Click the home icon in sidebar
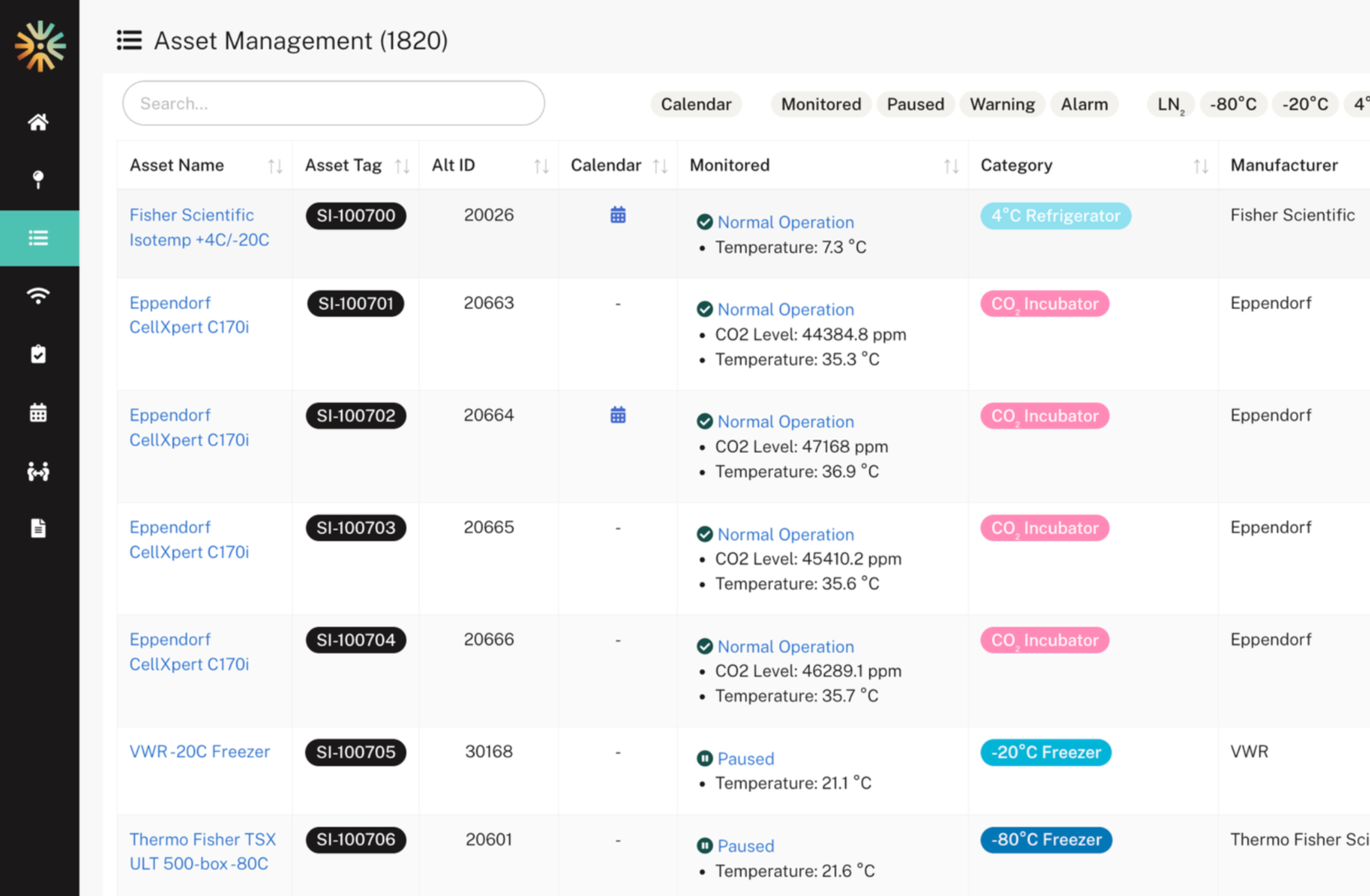 [38, 122]
